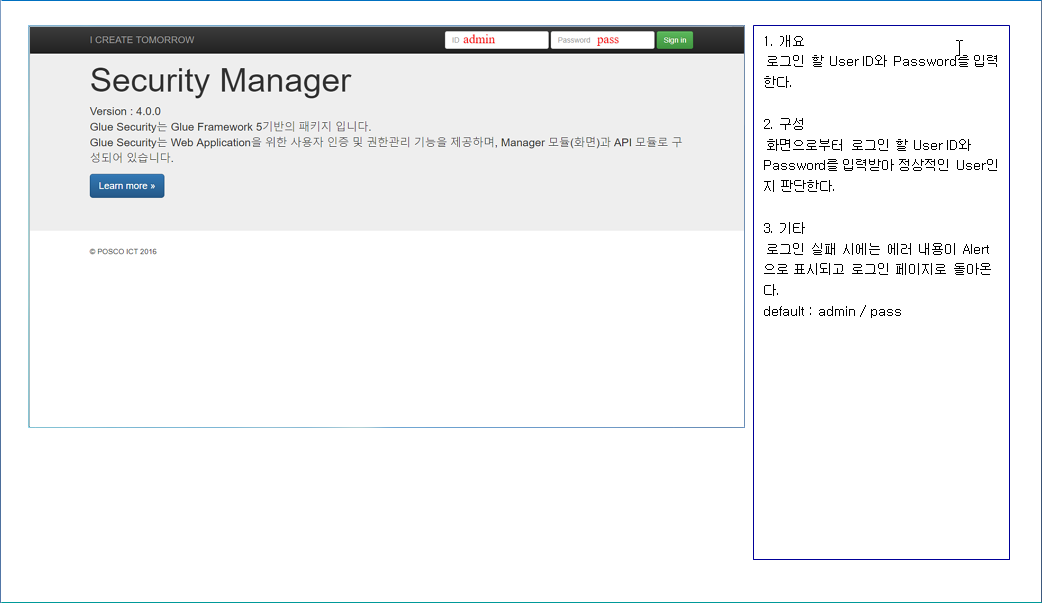Focus the ID input field
The image size is (1042, 603).
click(x=496, y=40)
